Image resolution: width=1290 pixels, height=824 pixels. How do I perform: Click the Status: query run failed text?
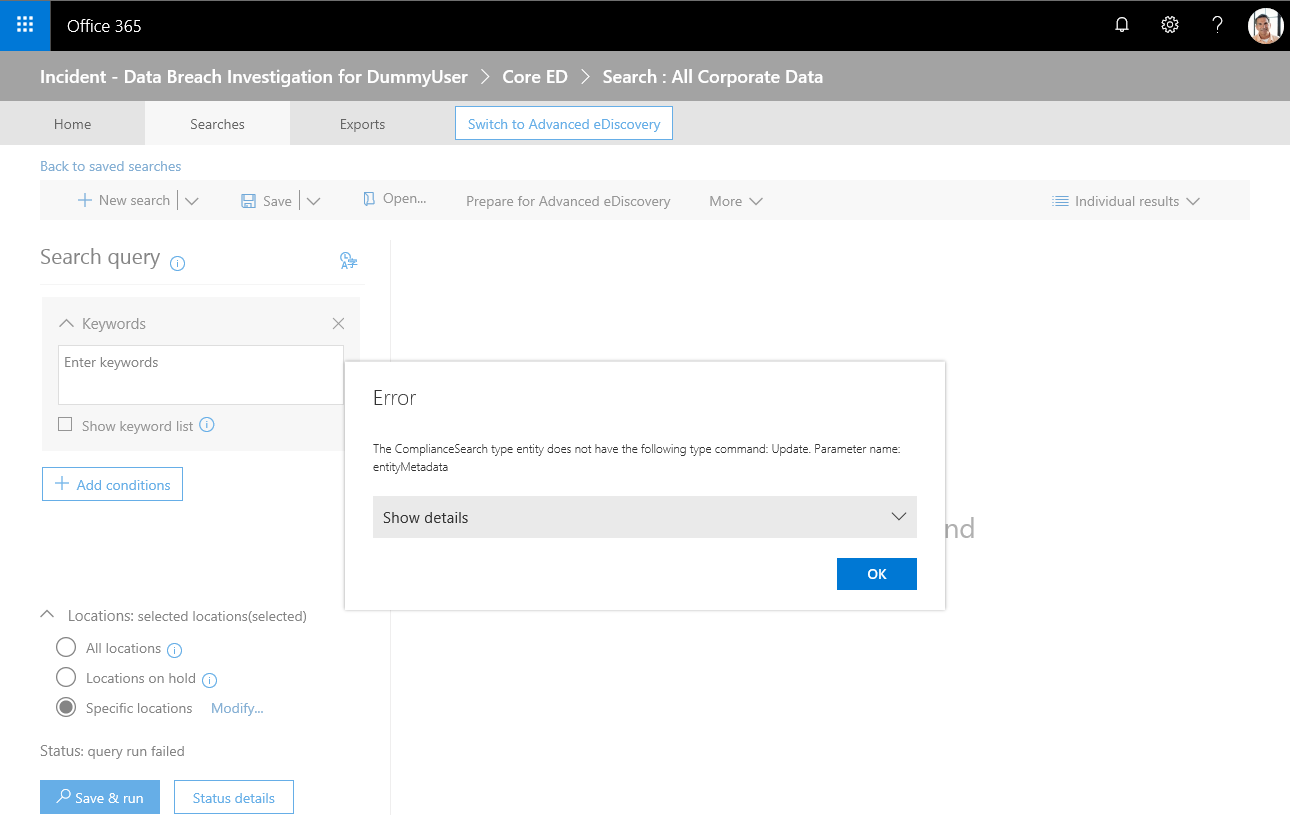coord(112,751)
